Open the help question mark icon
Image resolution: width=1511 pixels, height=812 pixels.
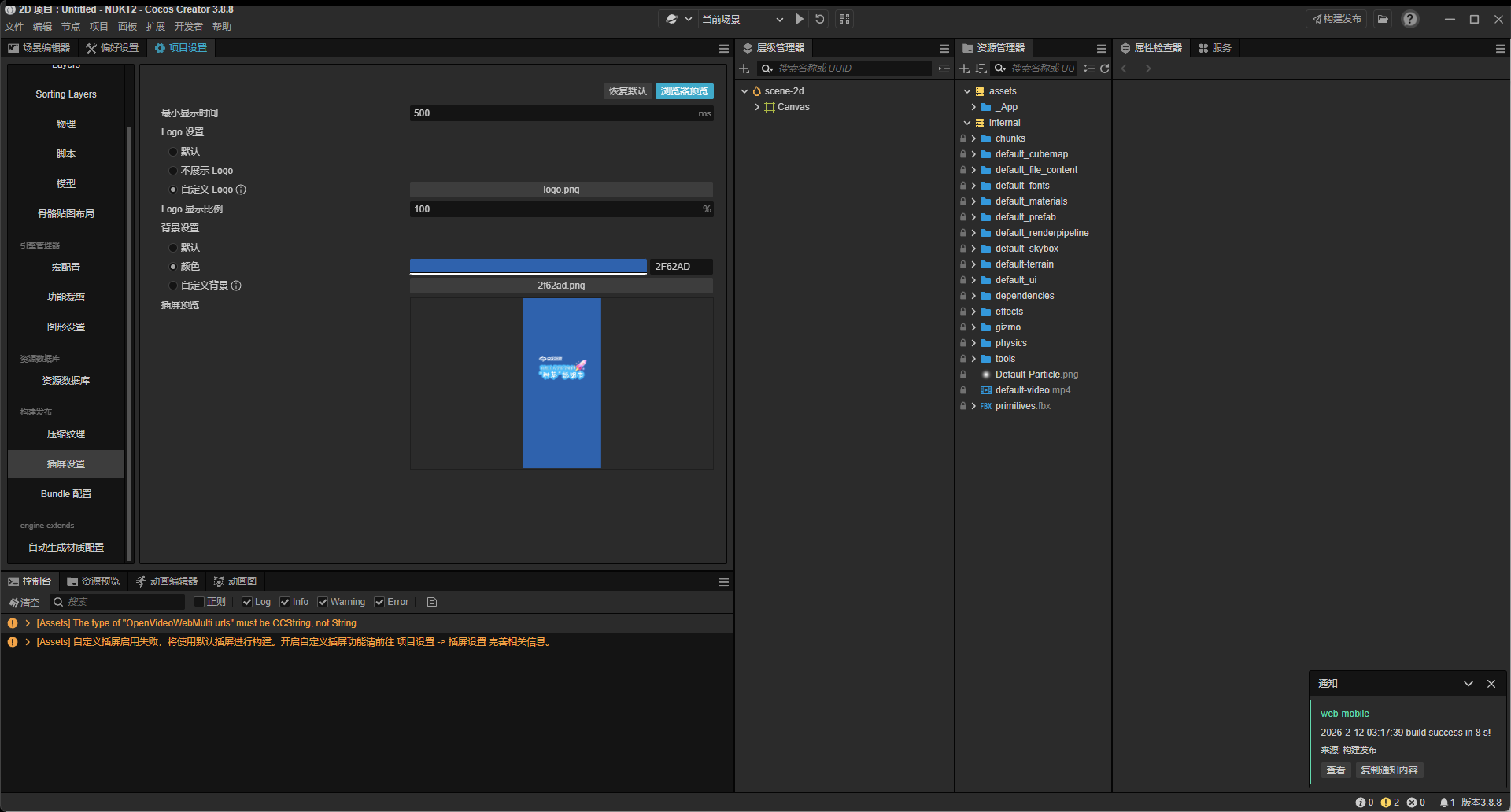[1410, 19]
